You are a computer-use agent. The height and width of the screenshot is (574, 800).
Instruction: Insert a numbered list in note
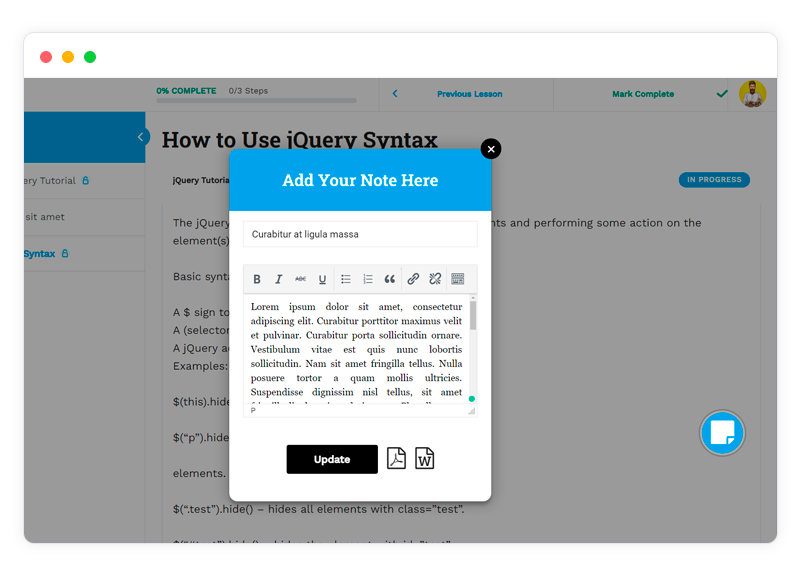pos(368,279)
